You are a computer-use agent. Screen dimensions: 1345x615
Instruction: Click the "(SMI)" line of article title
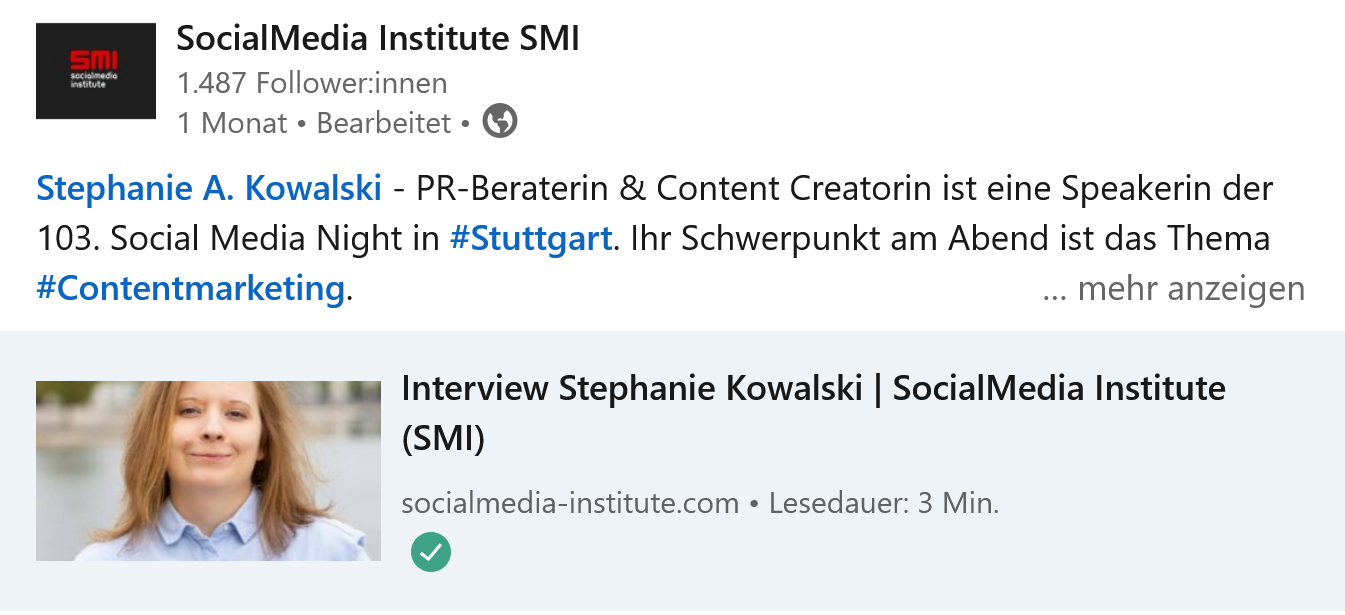[443, 439]
